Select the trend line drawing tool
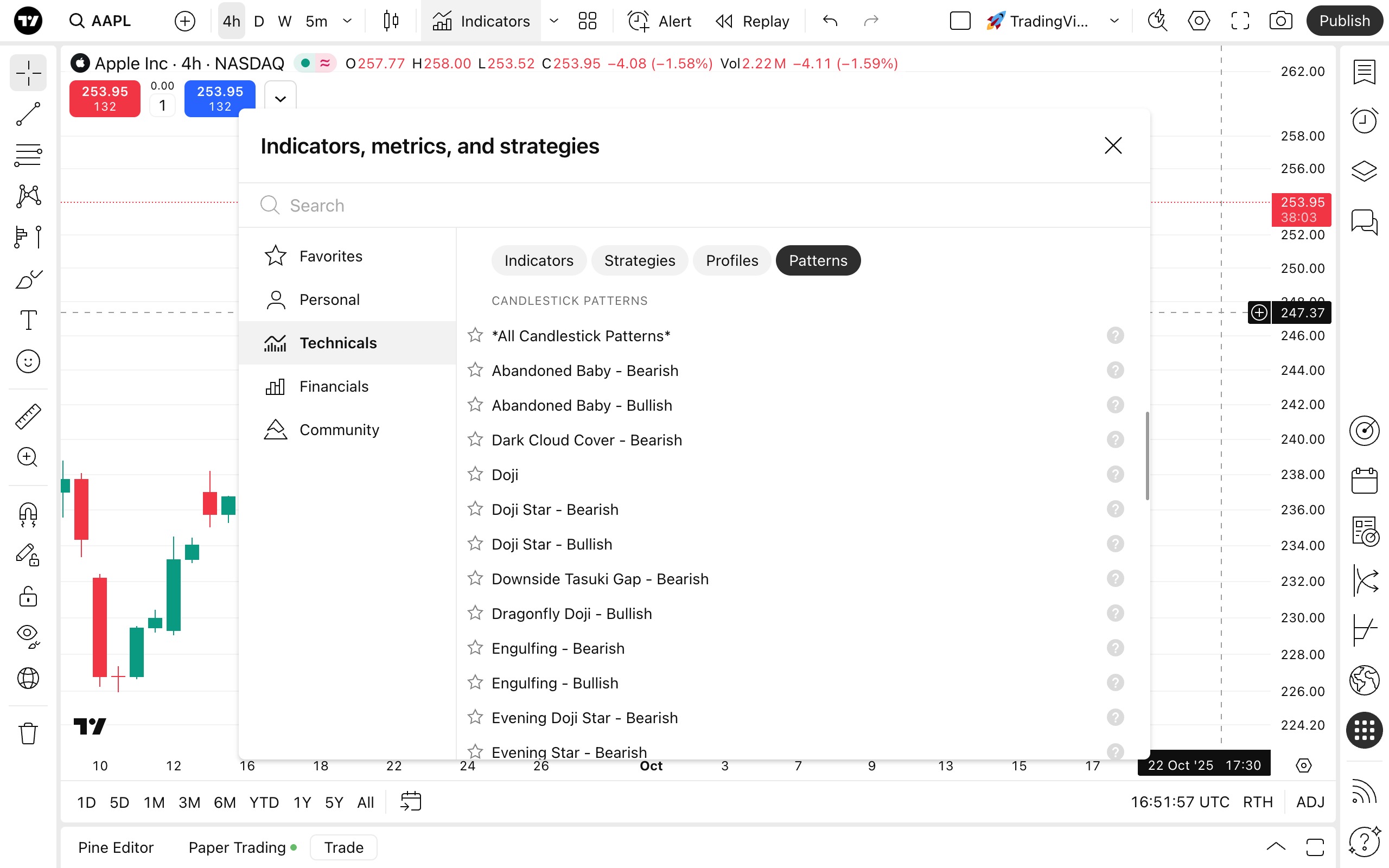Image resolution: width=1389 pixels, height=868 pixels. click(x=28, y=114)
